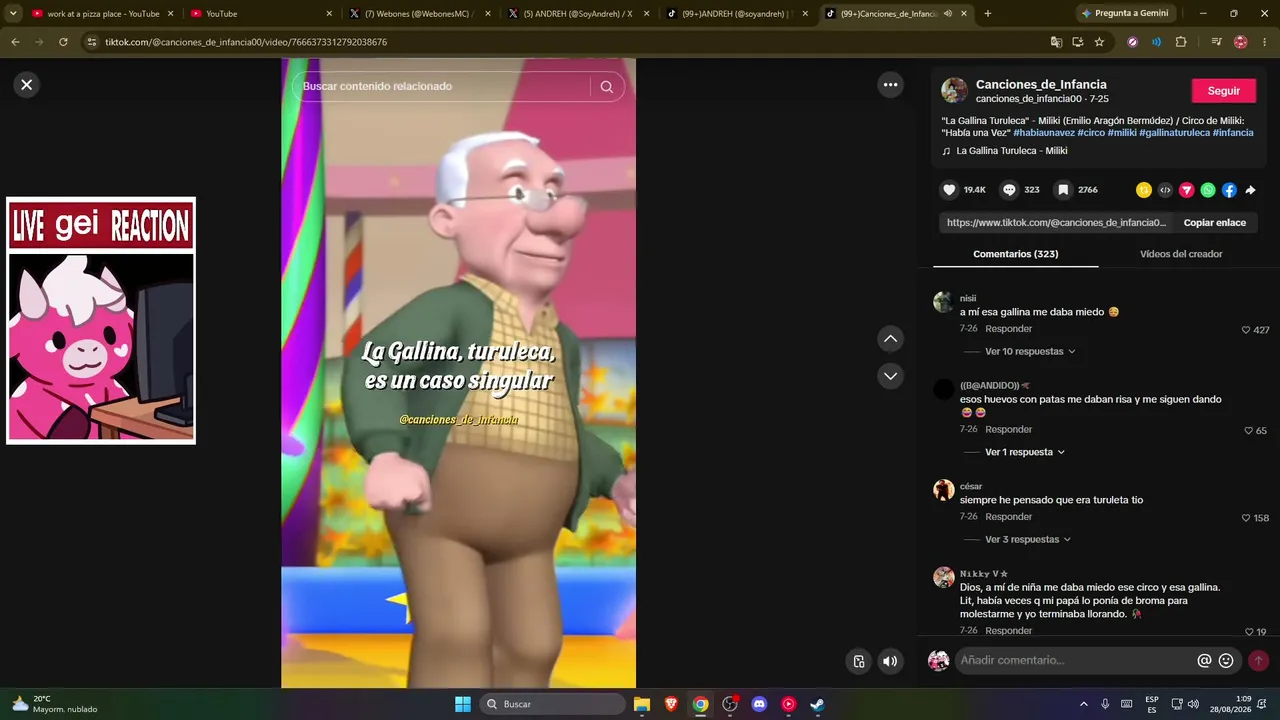
Task: Click the Pregunta a Gemini button
Action: (x=1125, y=14)
